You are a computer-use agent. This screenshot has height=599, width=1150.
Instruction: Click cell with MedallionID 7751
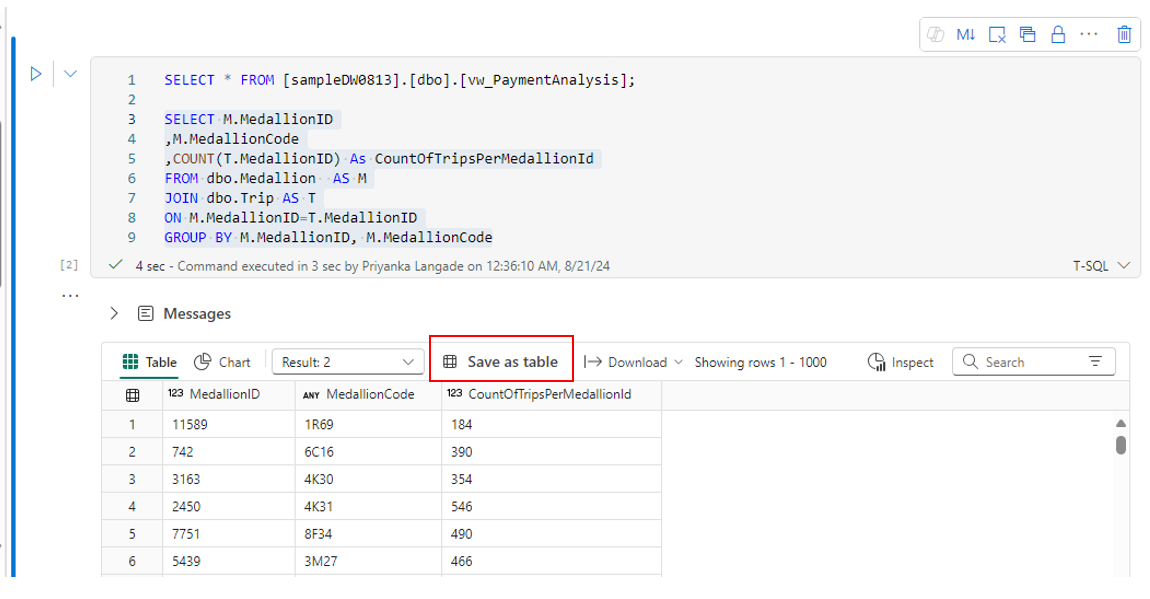point(229,534)
